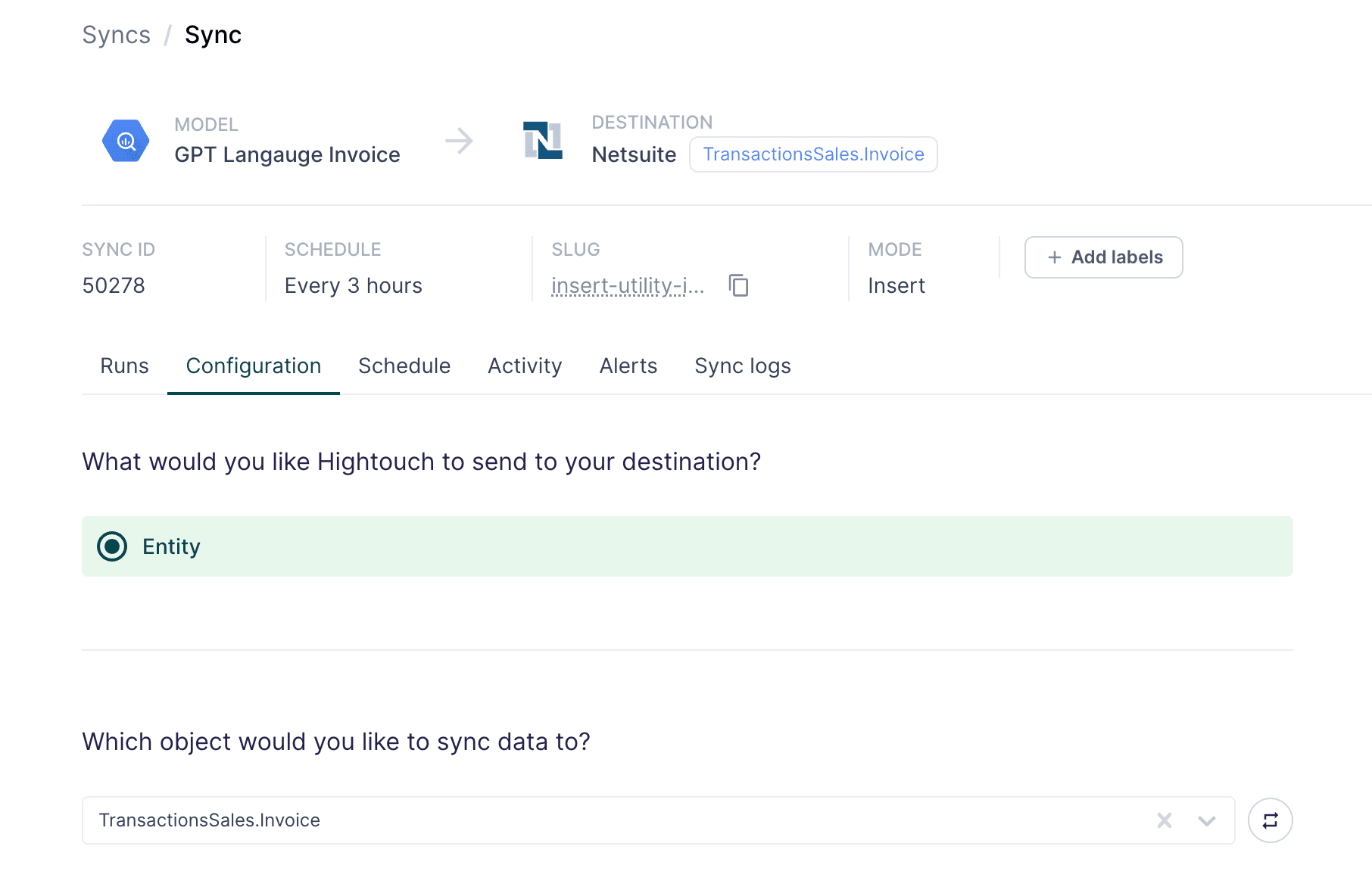Select the Entity radio option
Viewport: 1372px width, 890px height.
pyautogui.click(x=111, y=546)
